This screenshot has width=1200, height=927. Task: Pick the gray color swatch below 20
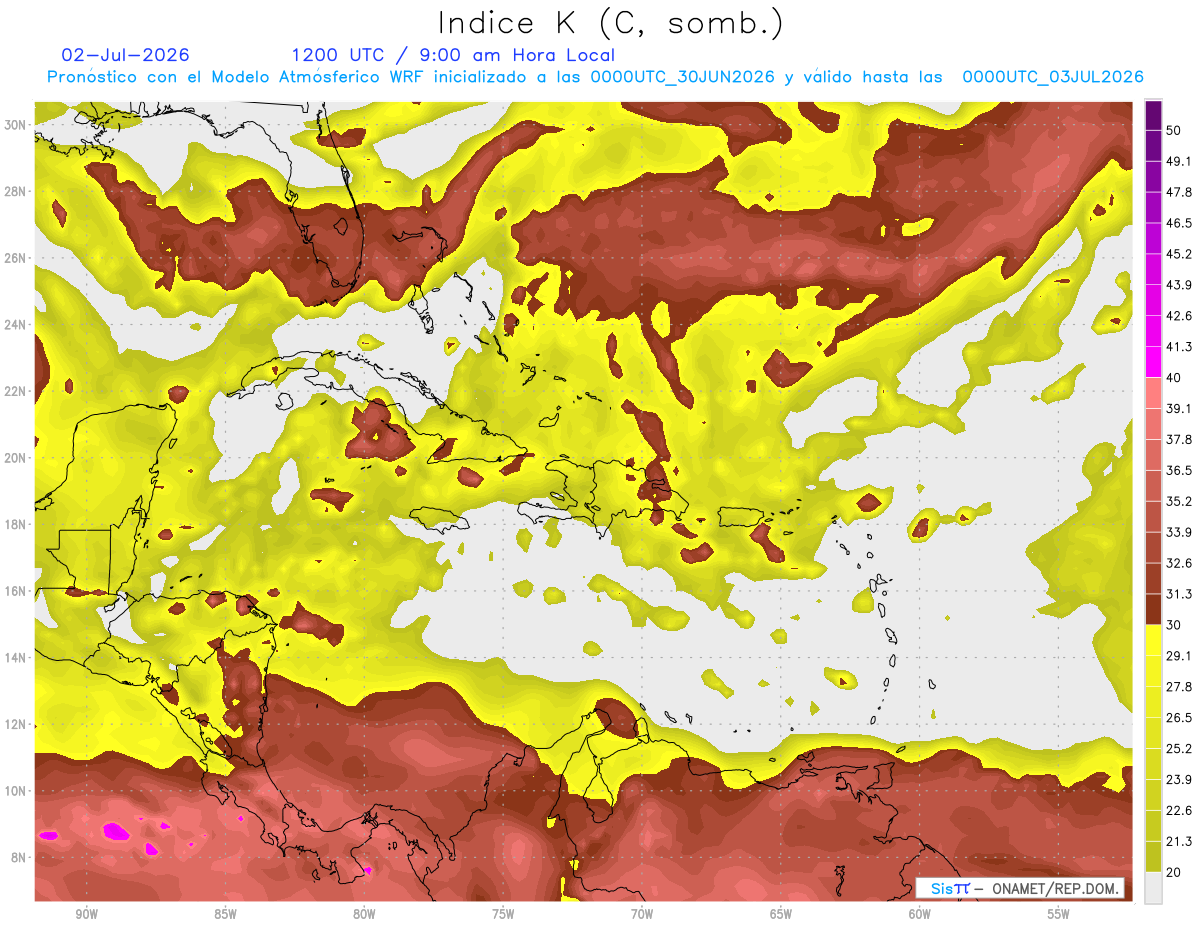pyautogui.click(x=1153, y=888)
